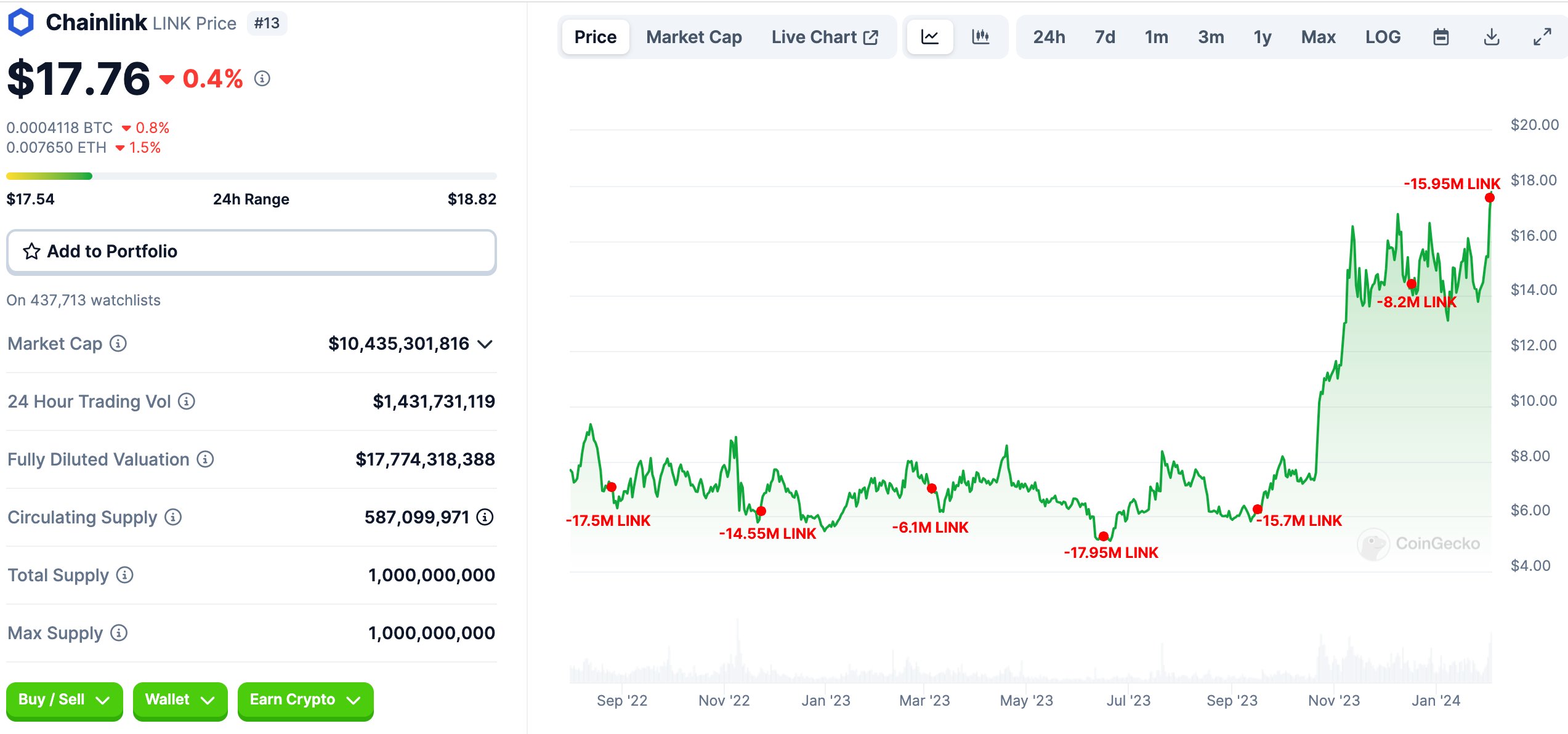Click the Jul '23 axis label
Image resolution: width=1568 pixels, height=734 pixels.
point(1128,701)
